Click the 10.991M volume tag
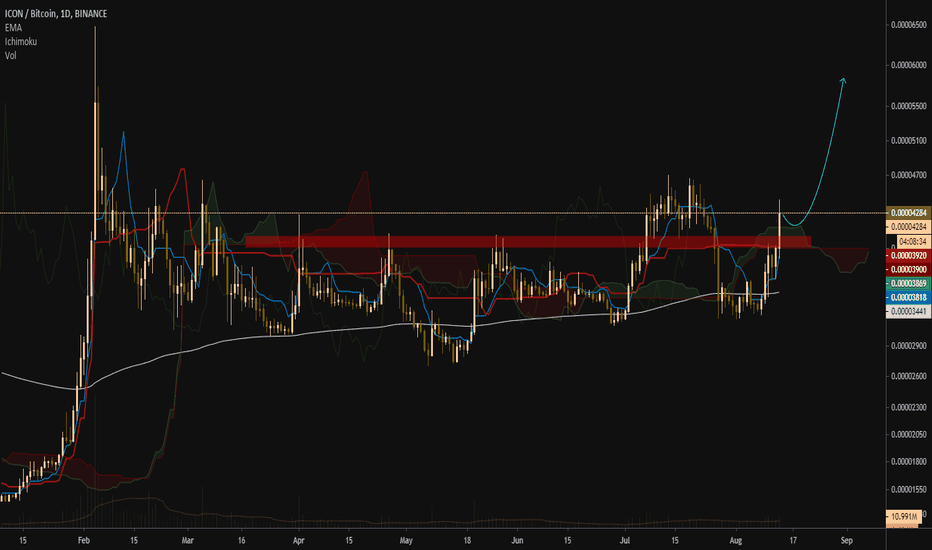Screen dimensions: 932x550 [903, 517]
